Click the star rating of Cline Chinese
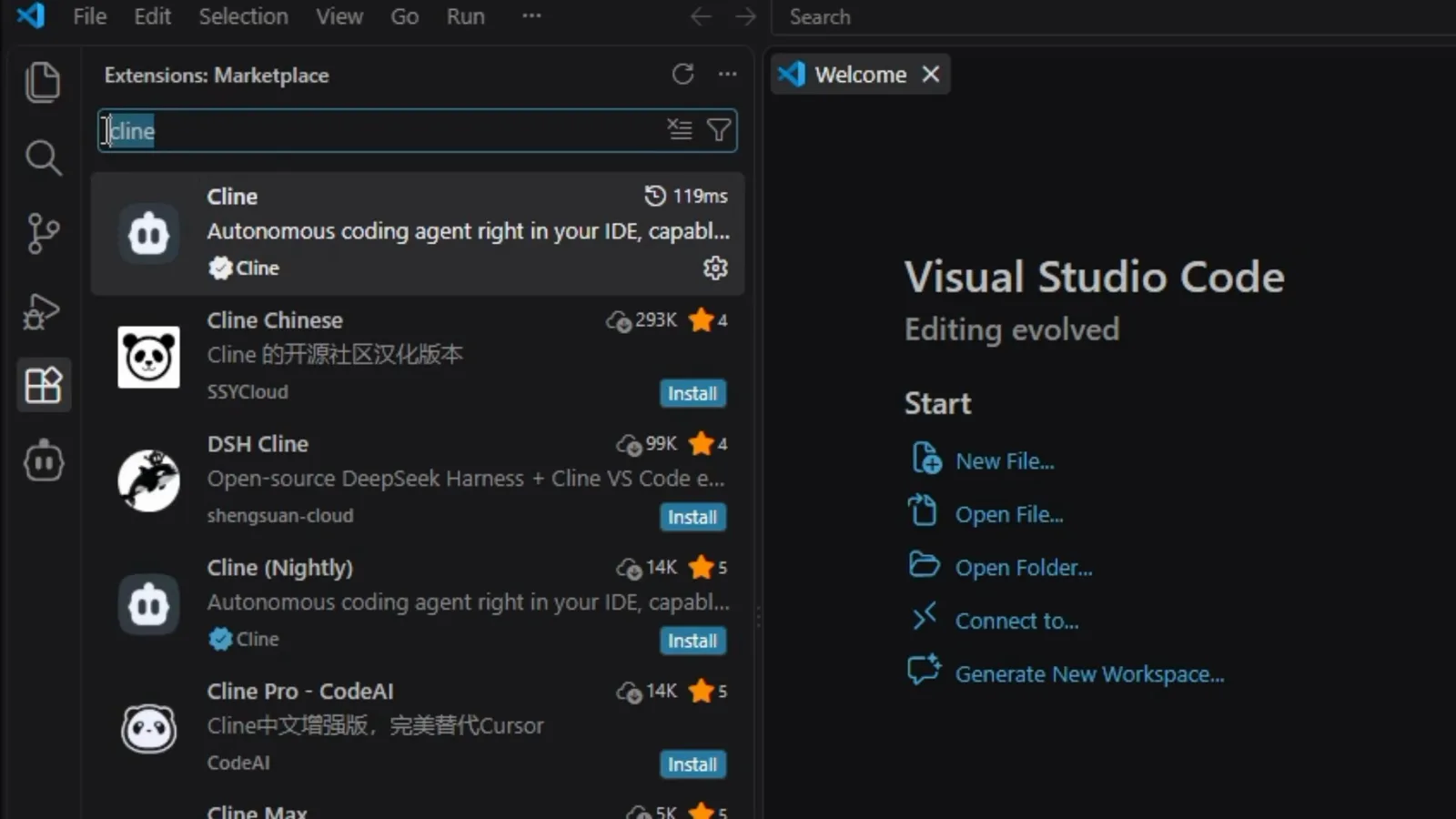The width and height of the screenshot is (1456, 819). (x=708, y=320)
